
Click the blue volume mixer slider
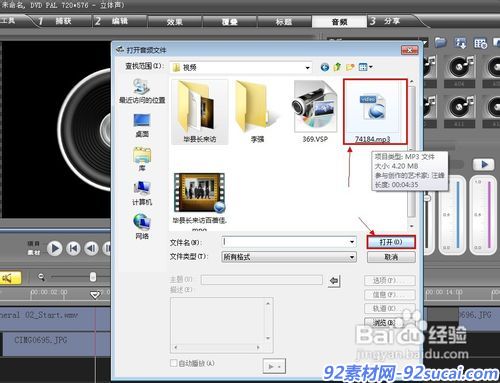click(458, 215)
